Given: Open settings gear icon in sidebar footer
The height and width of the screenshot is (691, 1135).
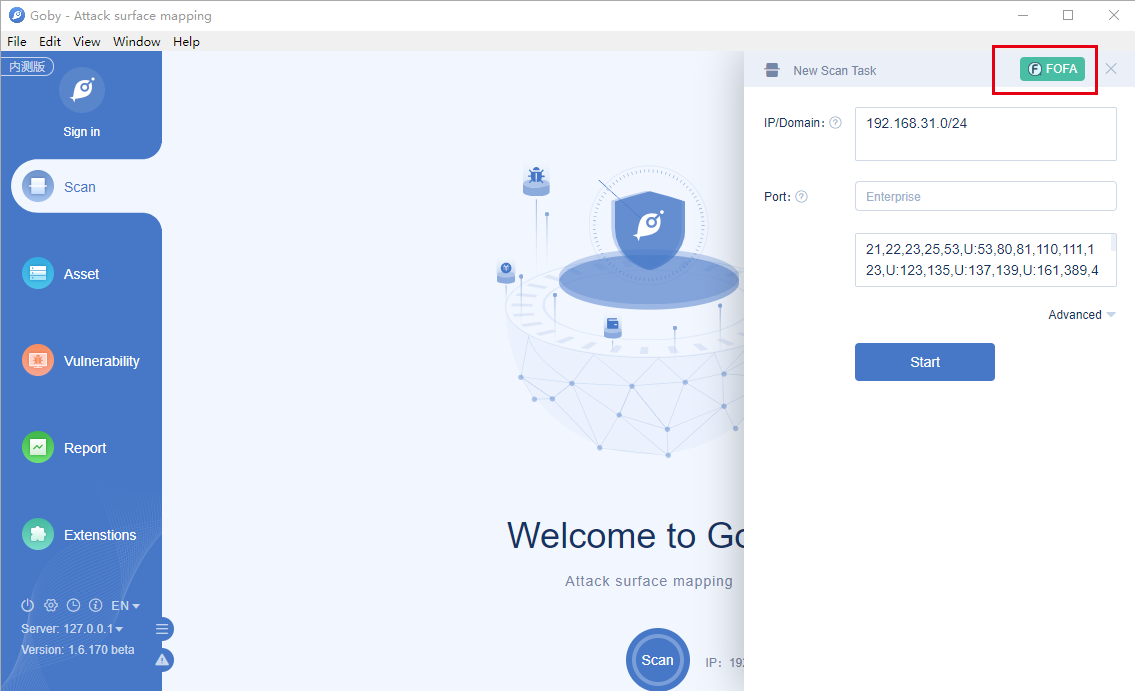Looking at the screenshot, I should point(51,605).
